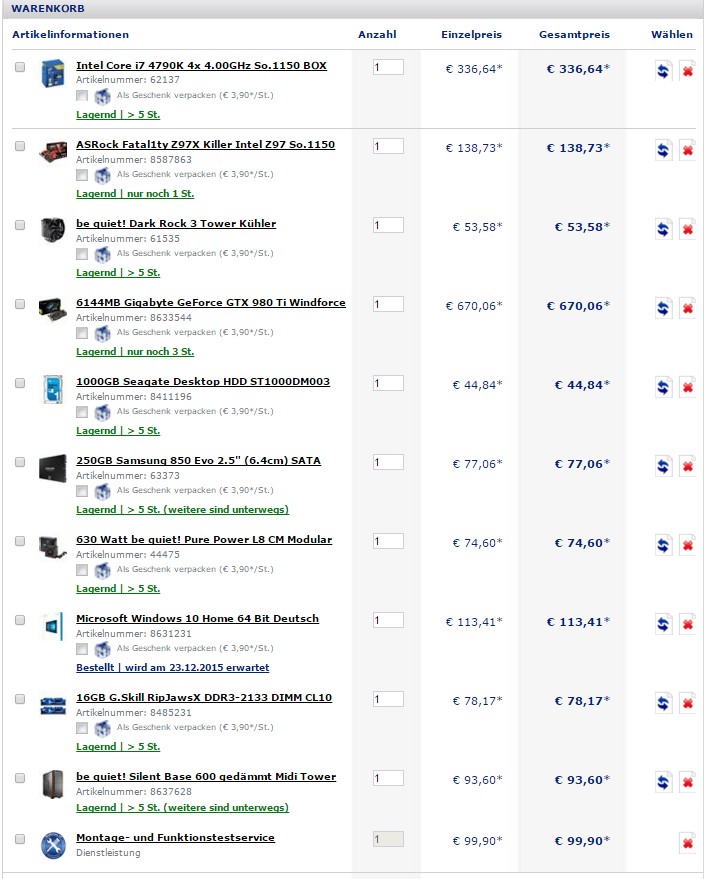Select the checkbox for Intel Core i7 4790K
Screen dimensions: 709x879
coord(20,67)
